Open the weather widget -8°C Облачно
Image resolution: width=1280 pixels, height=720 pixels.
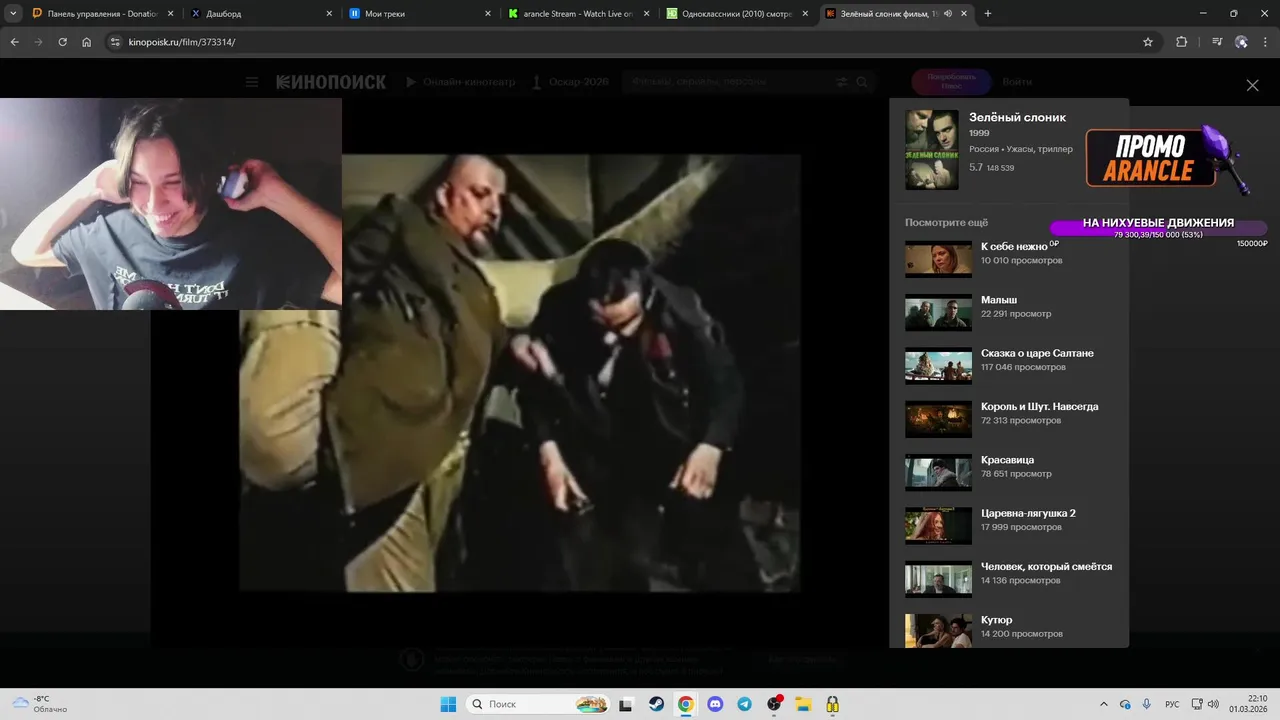coord(40,704)
